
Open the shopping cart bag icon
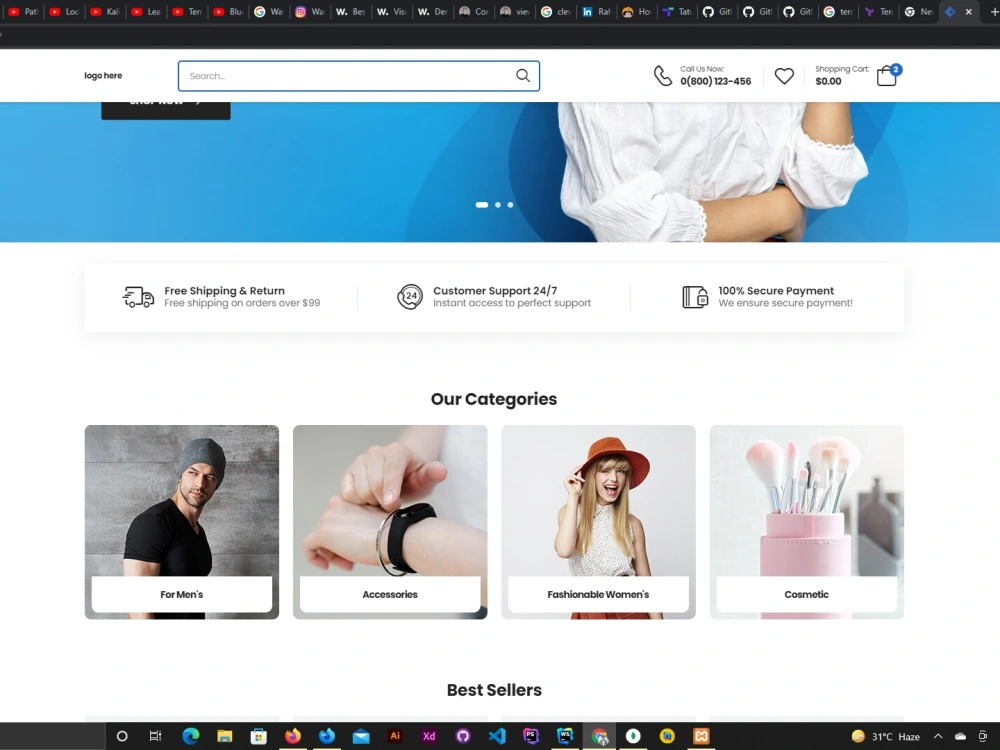(x=886, y=76)
